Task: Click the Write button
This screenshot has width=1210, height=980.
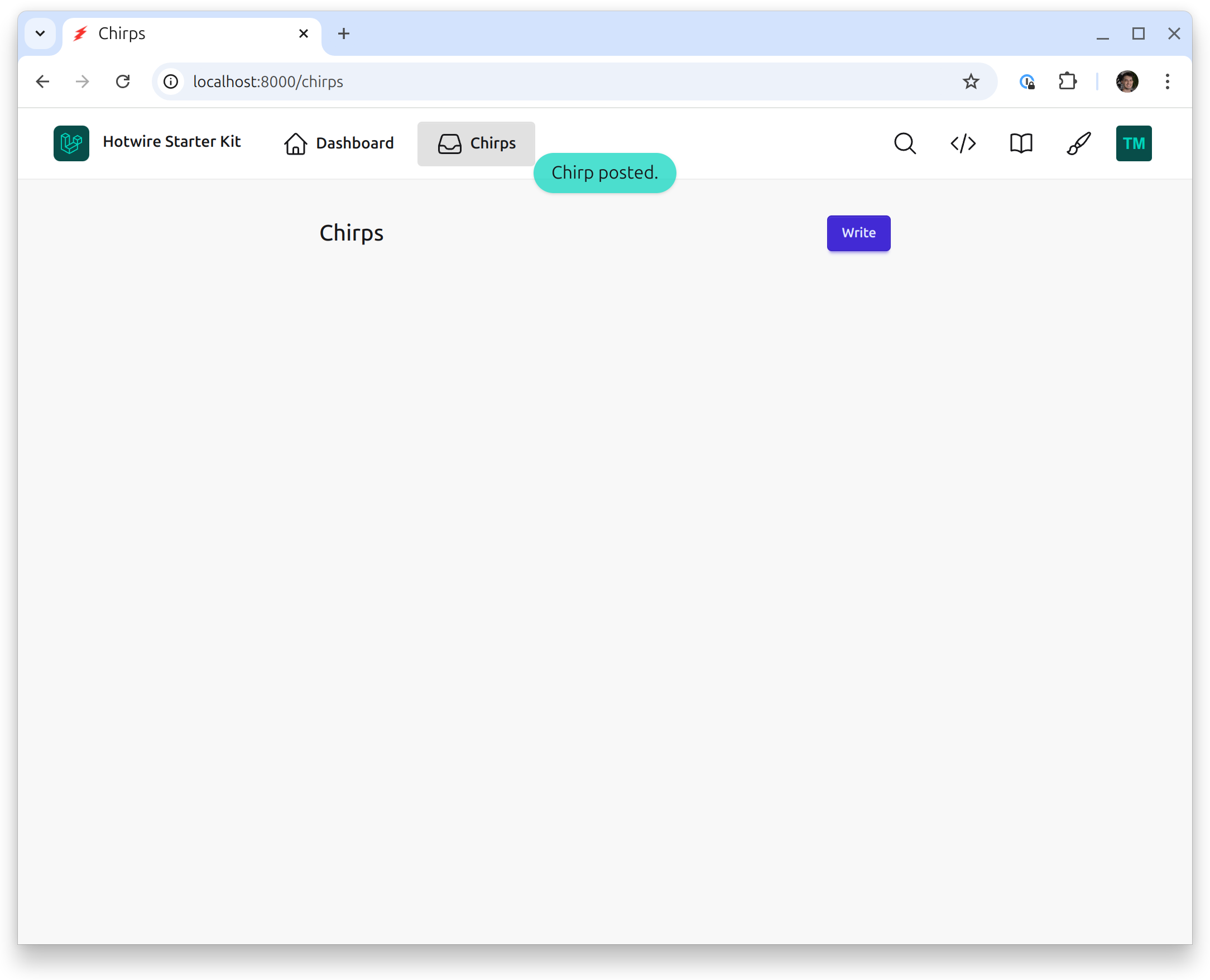Action: click(858, 233)
